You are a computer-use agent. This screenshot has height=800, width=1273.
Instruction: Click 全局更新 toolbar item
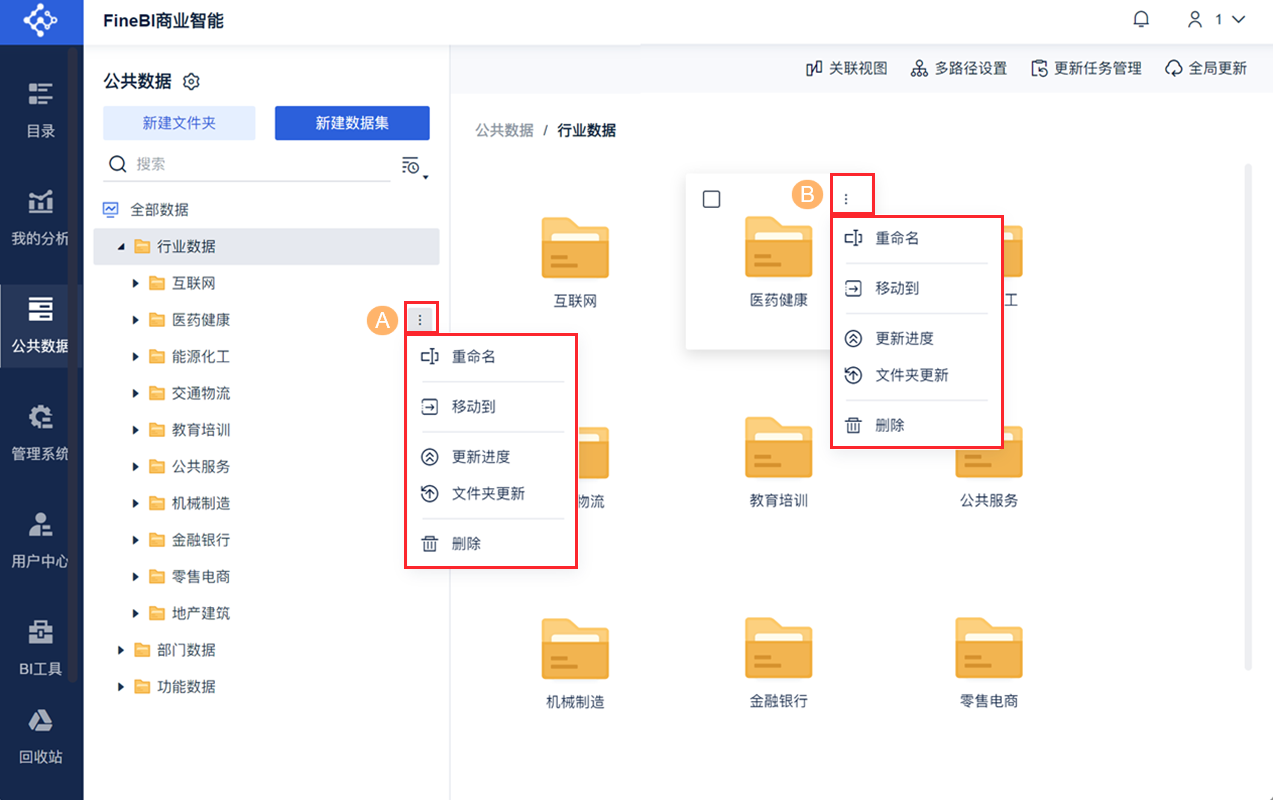[x=1205, y=69]
